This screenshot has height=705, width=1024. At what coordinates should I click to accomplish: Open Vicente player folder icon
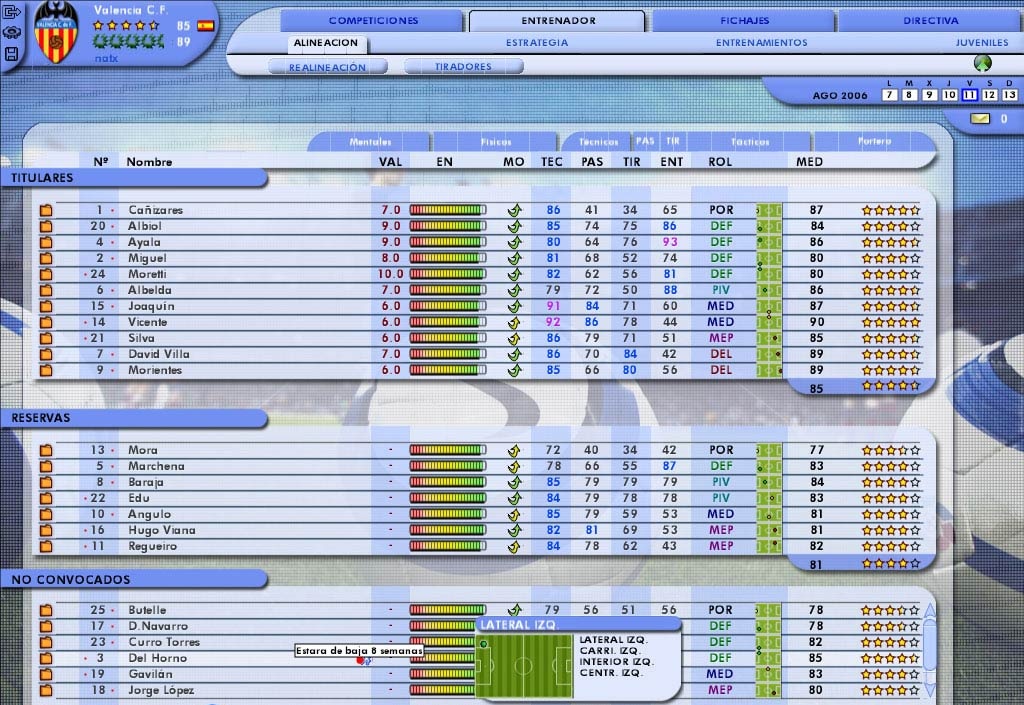point(46,322)
